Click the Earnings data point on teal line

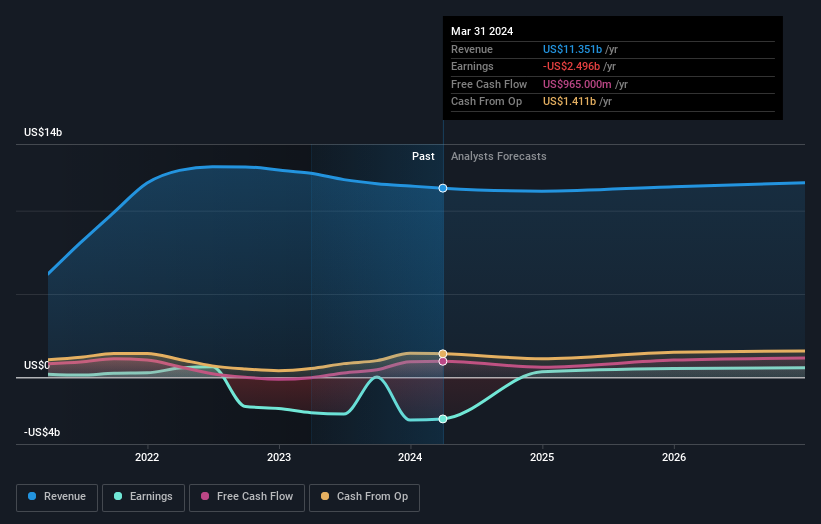coord(443,419)
